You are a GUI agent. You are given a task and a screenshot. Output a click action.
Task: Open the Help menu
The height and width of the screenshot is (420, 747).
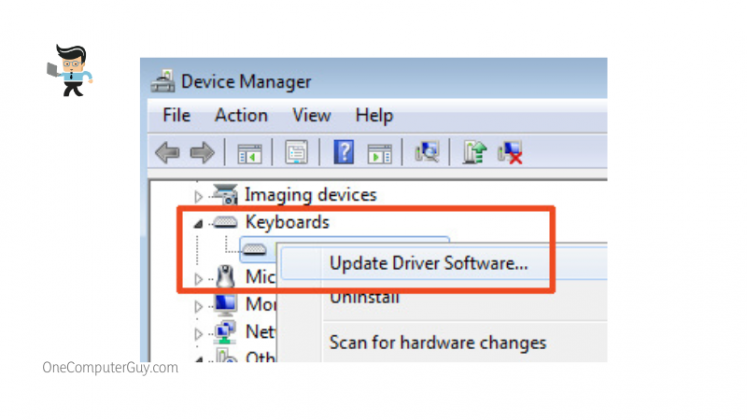[374, 115]
